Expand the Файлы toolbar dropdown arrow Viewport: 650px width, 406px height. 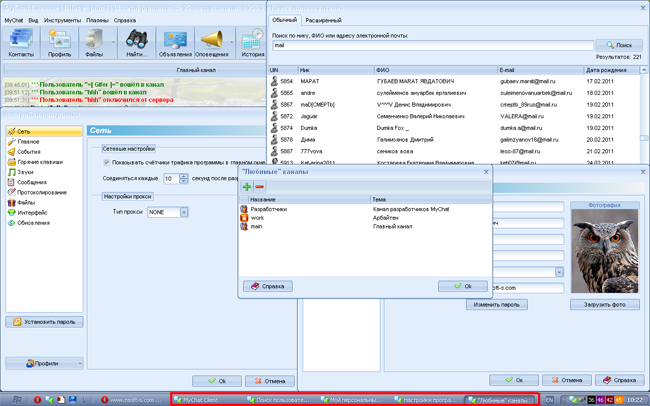click(x=112, y=42)
